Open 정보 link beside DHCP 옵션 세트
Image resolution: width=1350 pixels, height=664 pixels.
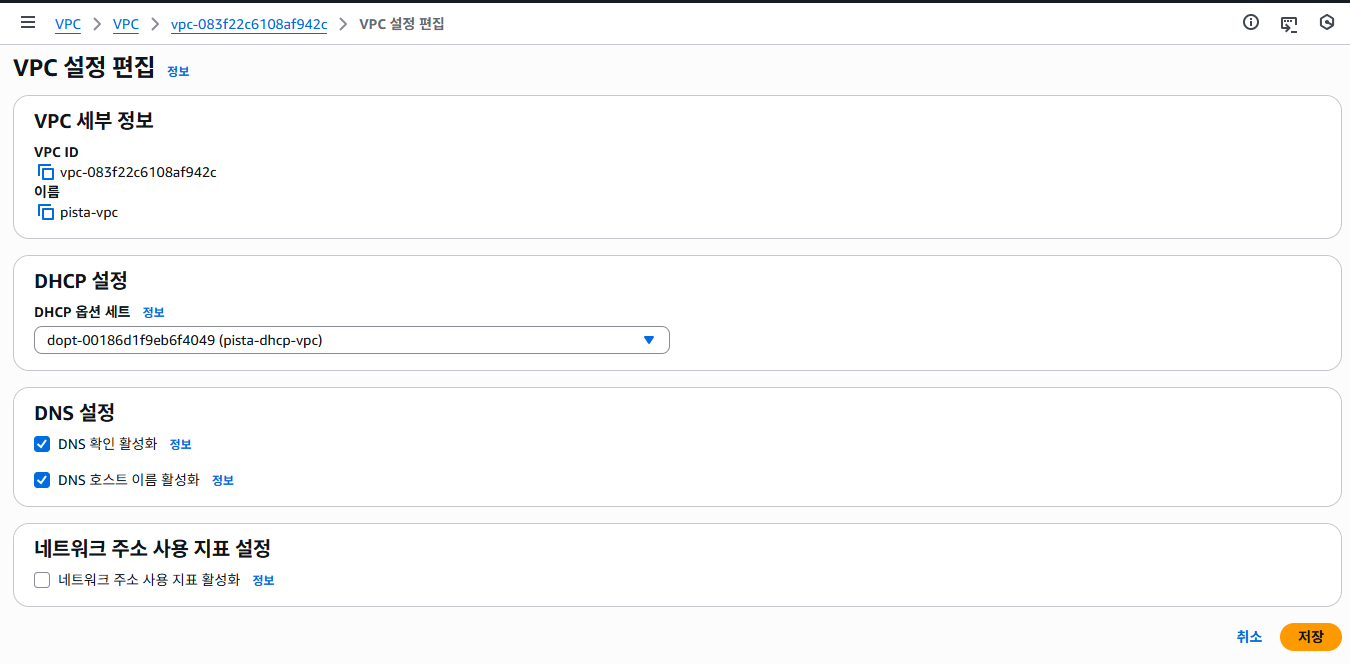tap(153, 313)
